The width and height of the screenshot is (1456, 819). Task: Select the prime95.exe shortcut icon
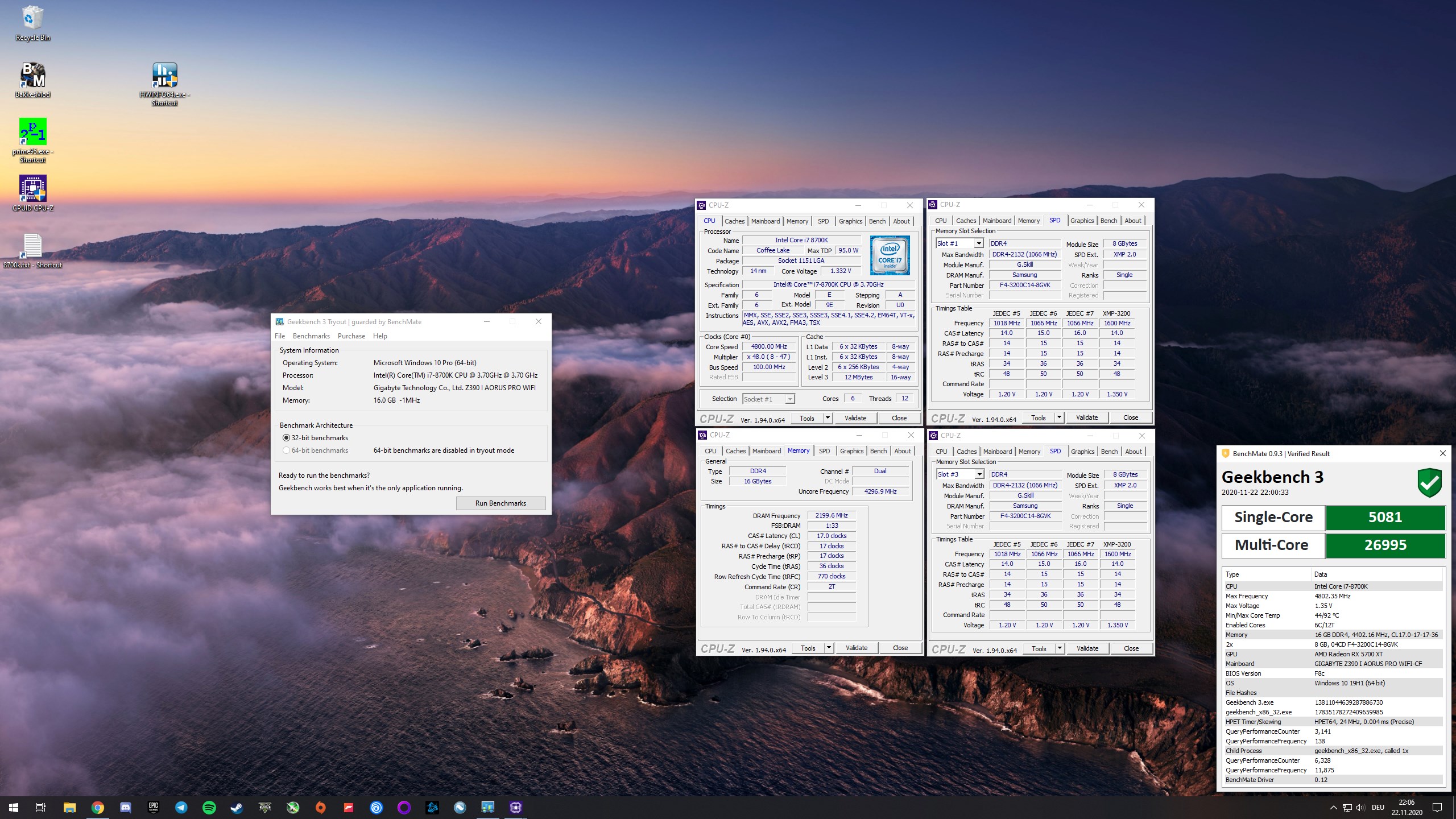[x=32, y=140]
